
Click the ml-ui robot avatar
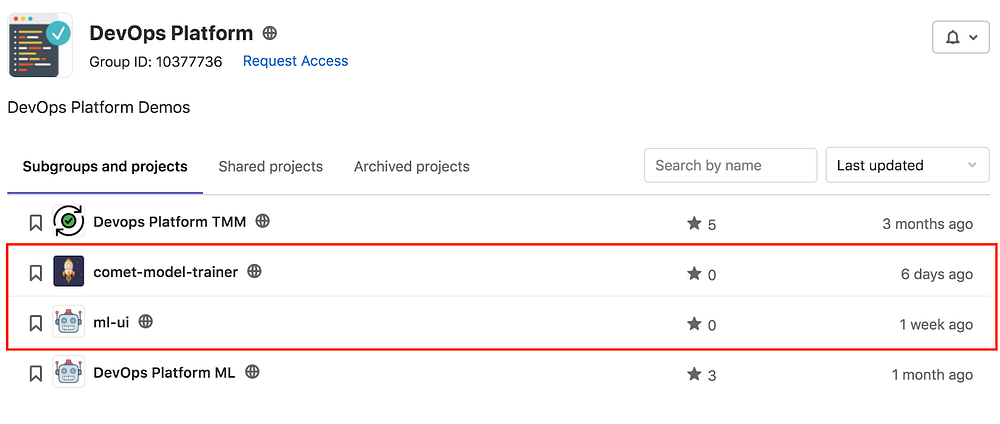click(68, 322)
